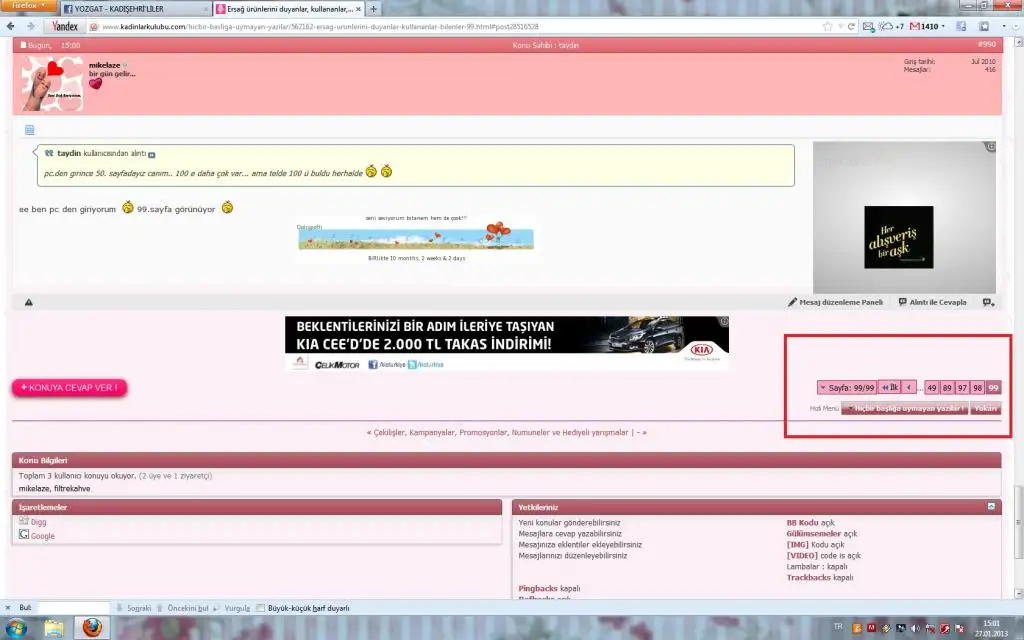
Task: Toggle Vurgula highlight-all in the find bar
Action: click(x=230, y=608)
